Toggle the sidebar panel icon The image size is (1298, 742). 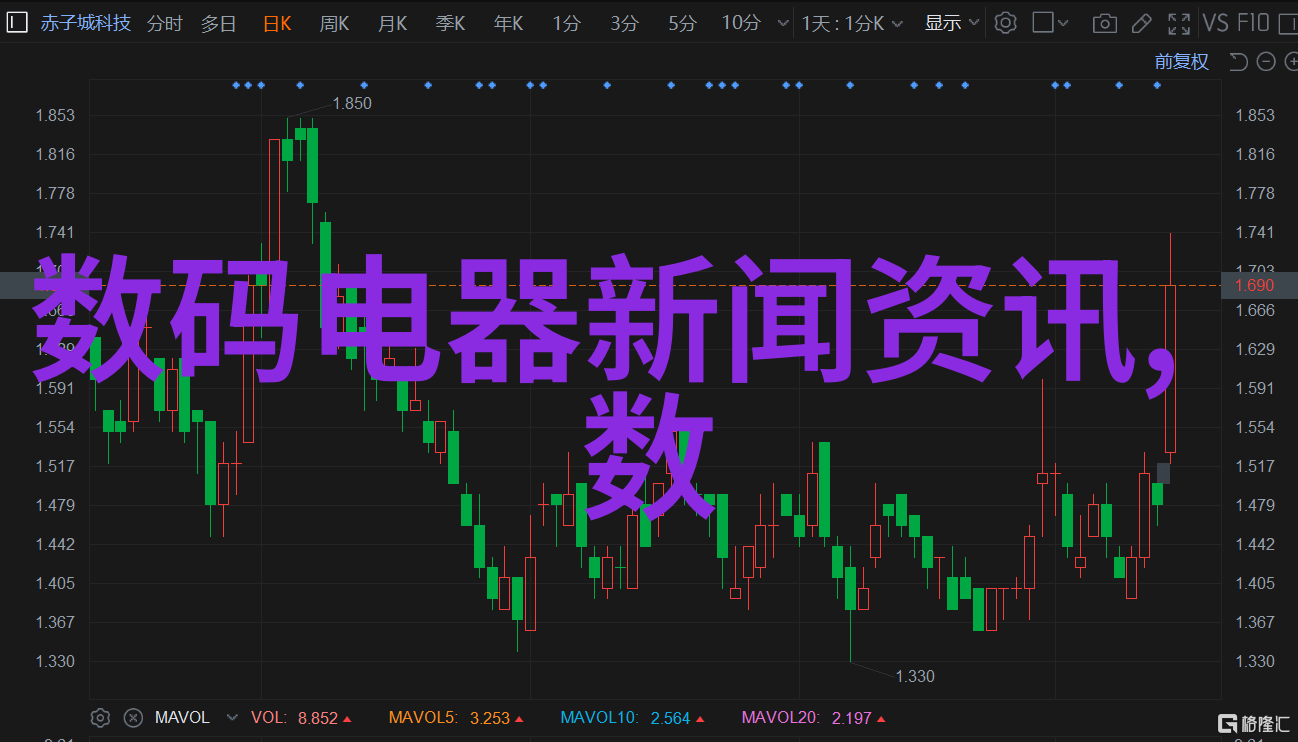click(x=18, y=22)
